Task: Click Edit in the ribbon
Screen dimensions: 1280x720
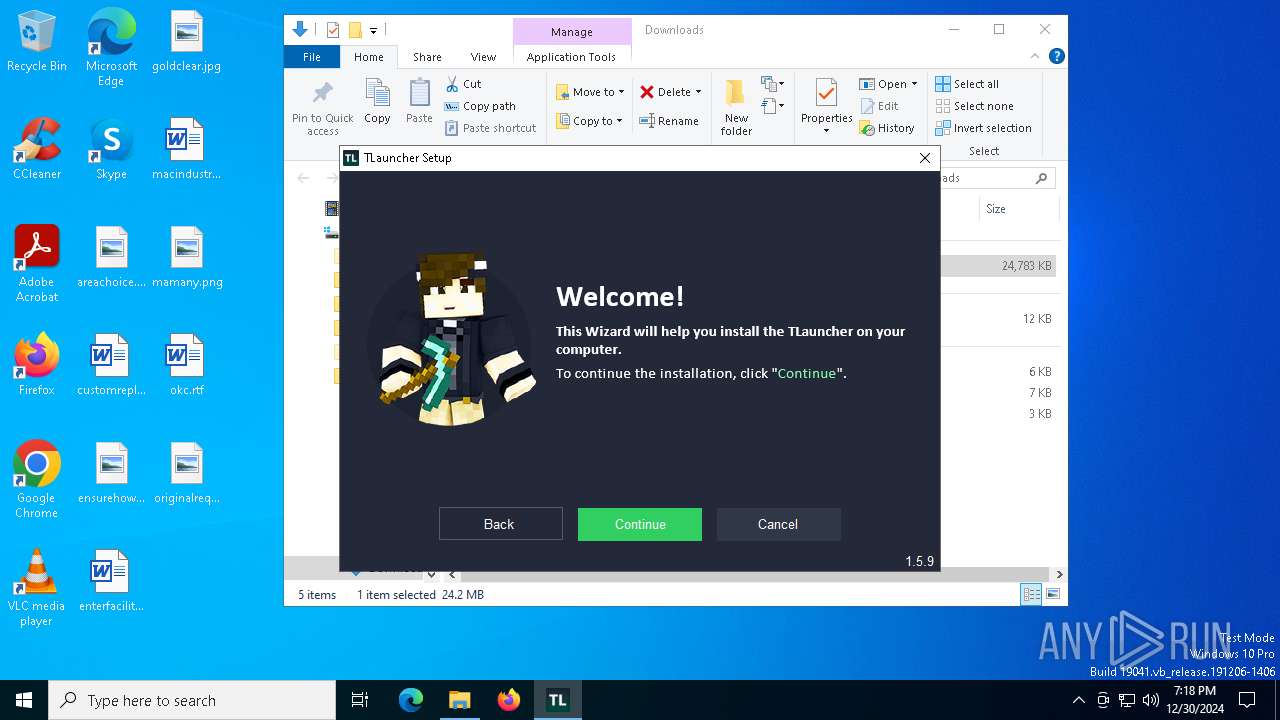Action: [879, 106]
